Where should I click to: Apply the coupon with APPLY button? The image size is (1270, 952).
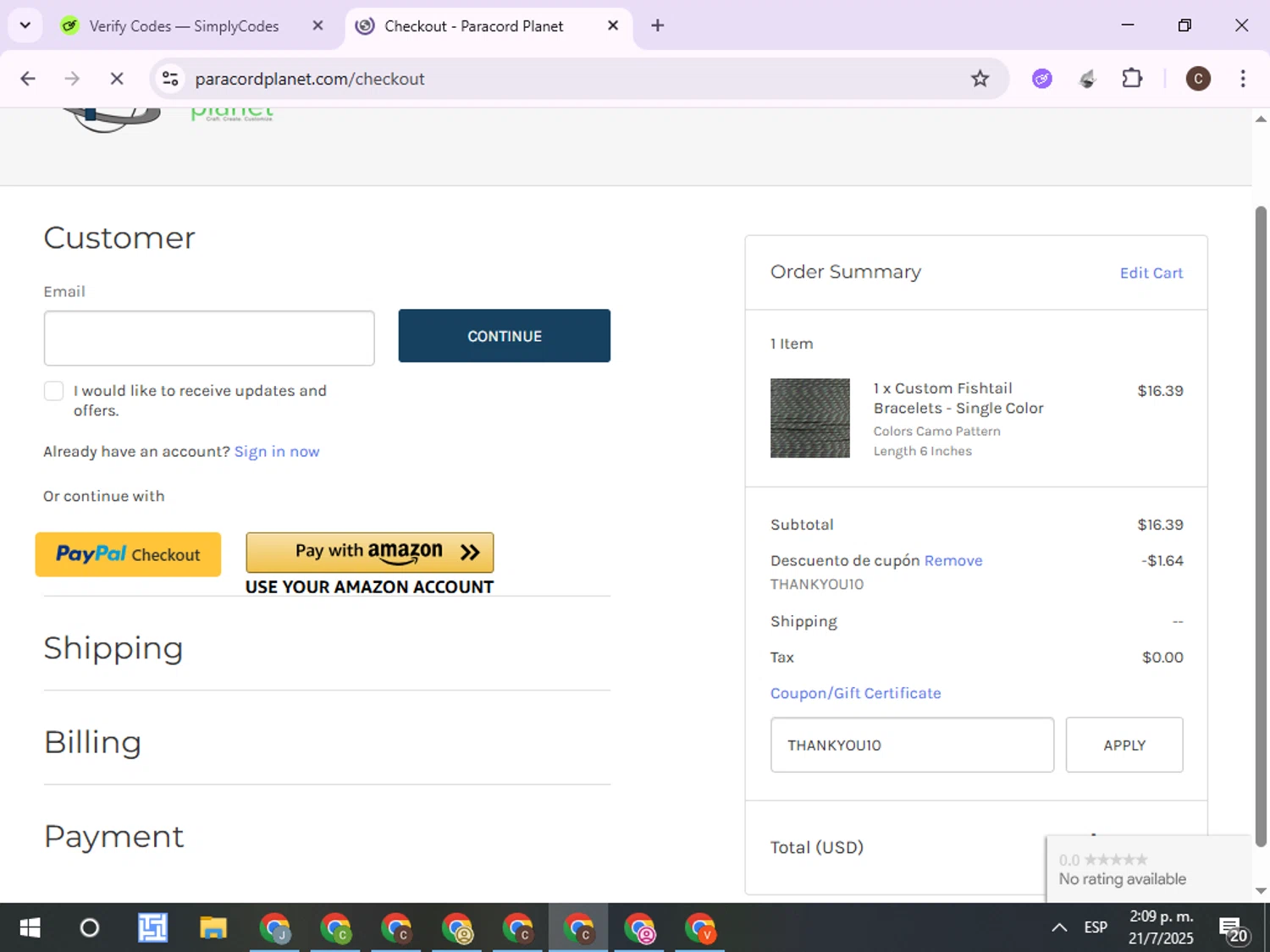1124,745
